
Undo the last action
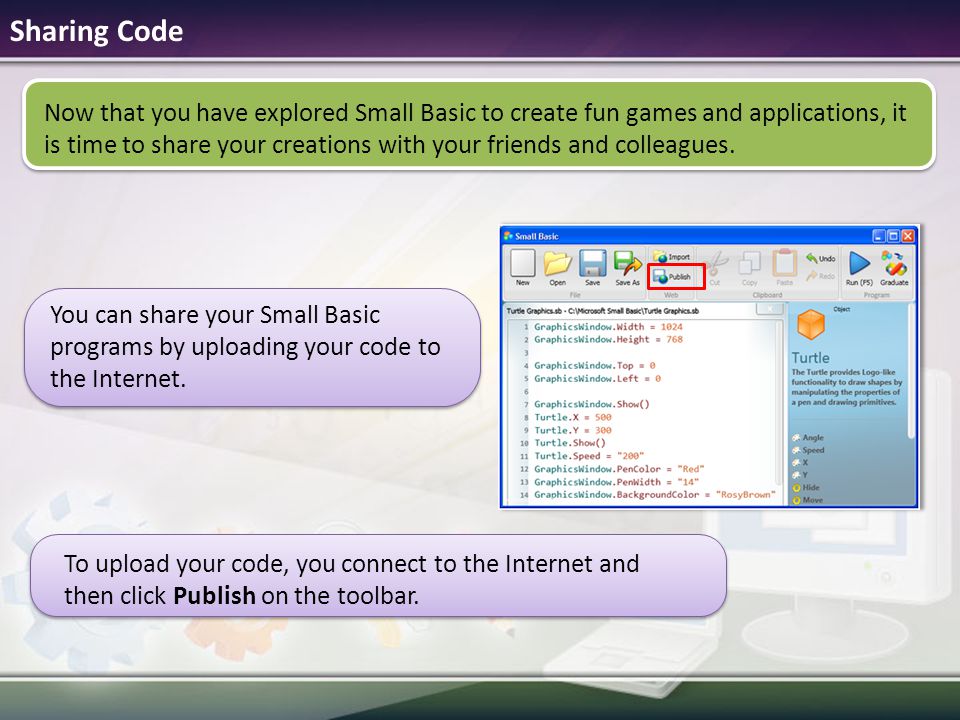820,258
